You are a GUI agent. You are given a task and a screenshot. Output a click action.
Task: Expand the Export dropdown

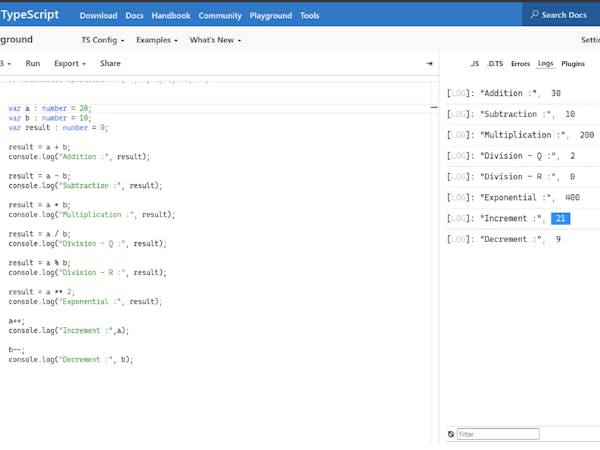[70, 64]
